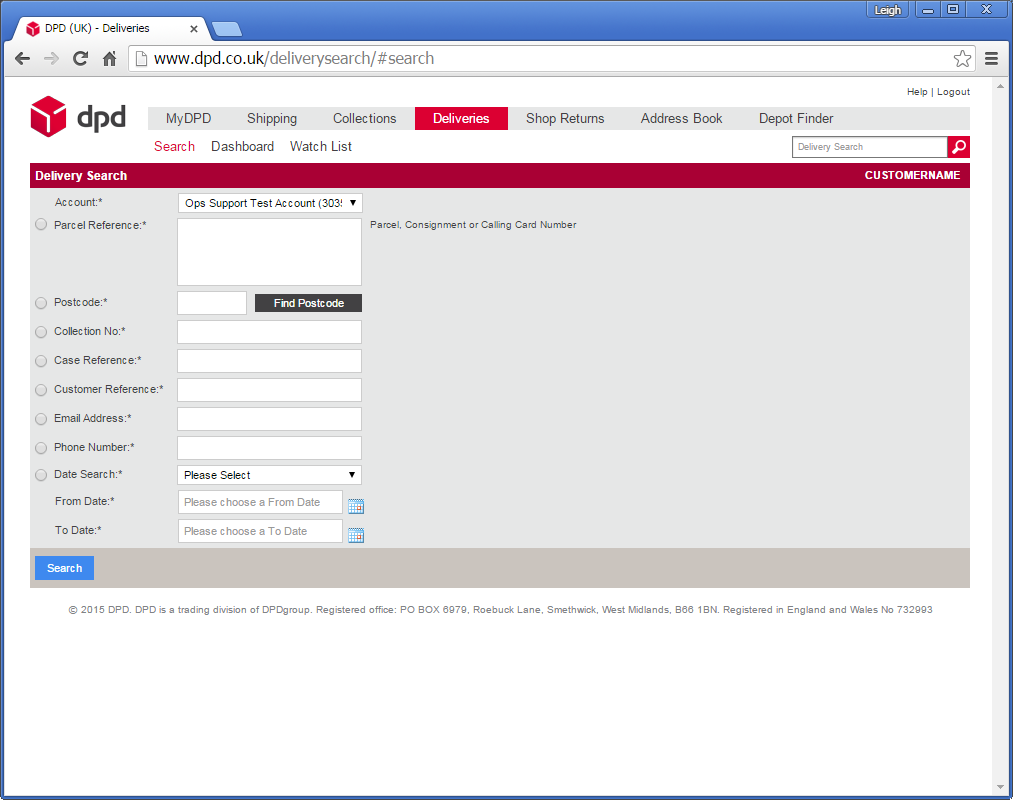Screen dimensions: 1013x800
Task: Select the Date Search radio button
Action: (41, 475)
